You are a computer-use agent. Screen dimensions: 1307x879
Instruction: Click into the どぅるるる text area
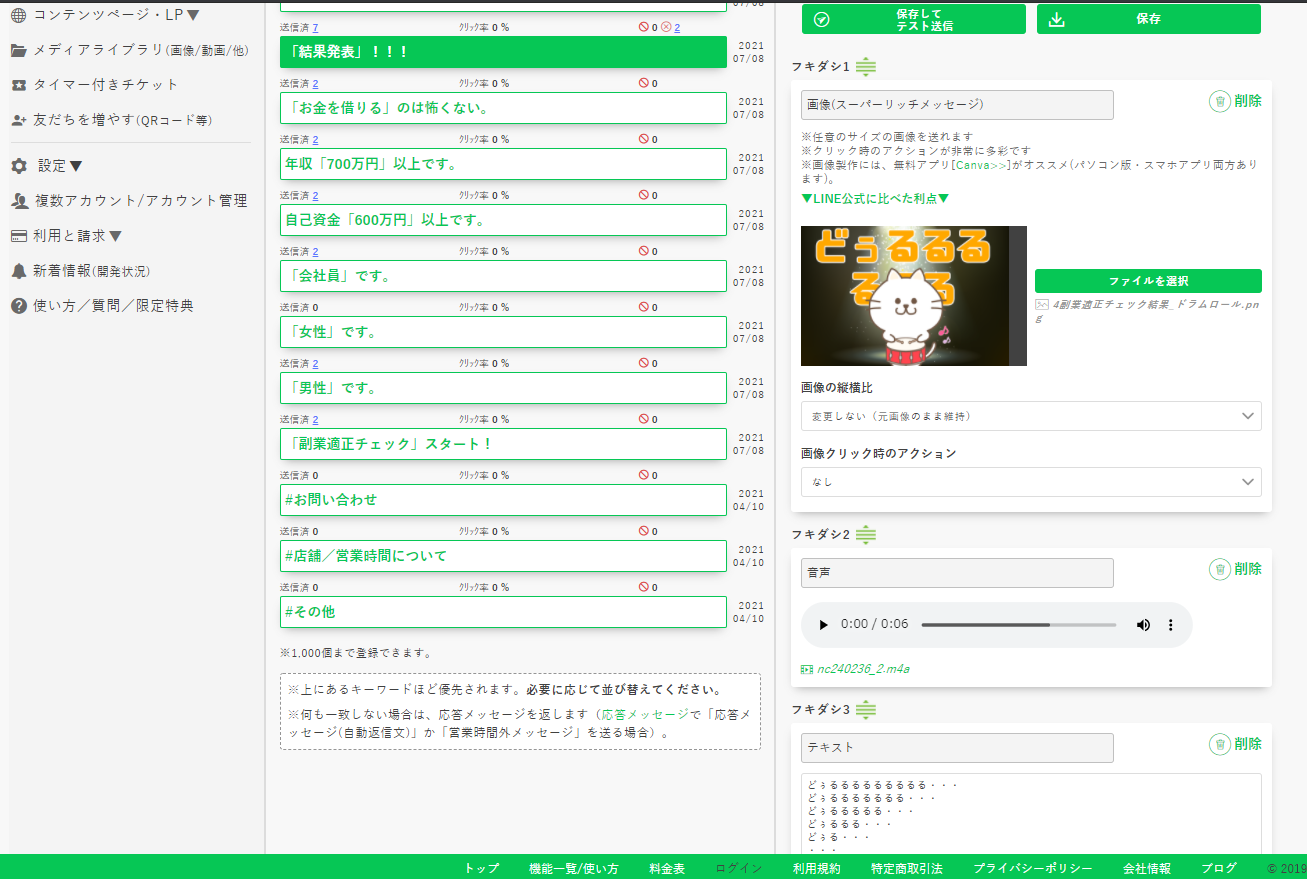[x=1031, y=813]
